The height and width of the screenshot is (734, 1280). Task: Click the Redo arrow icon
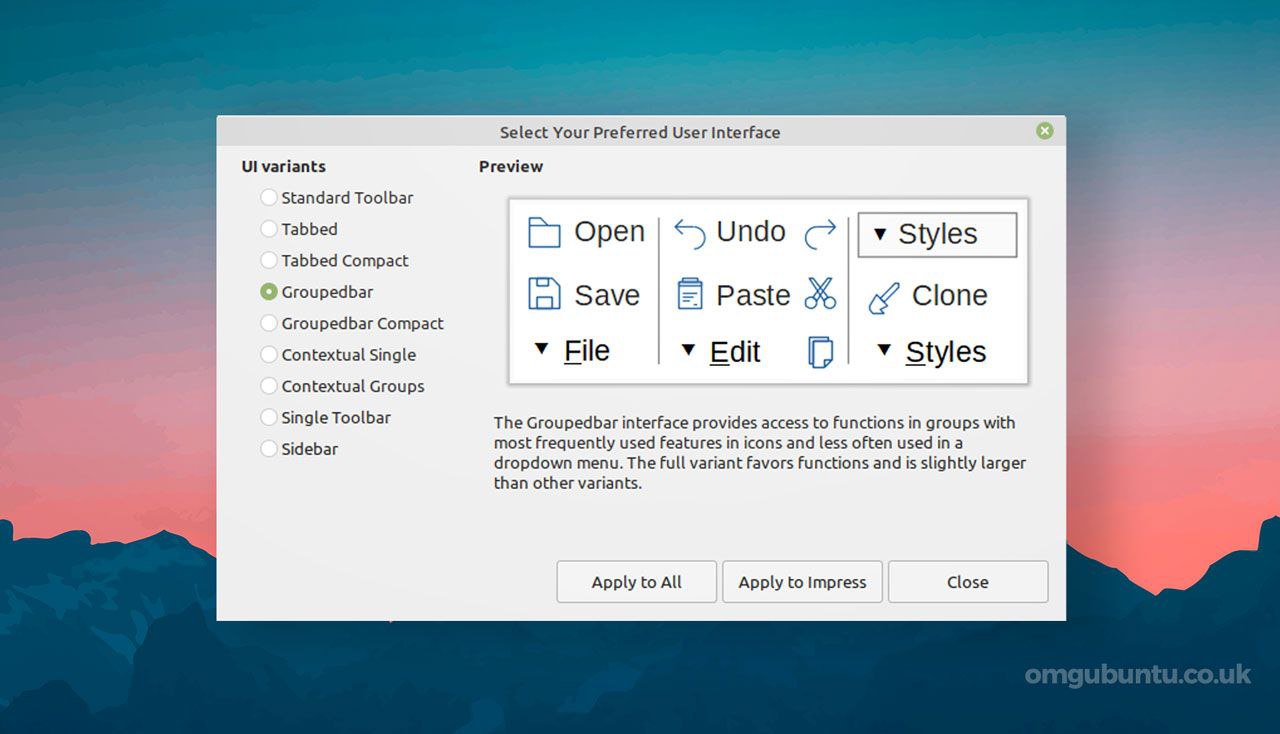[820, 233]
